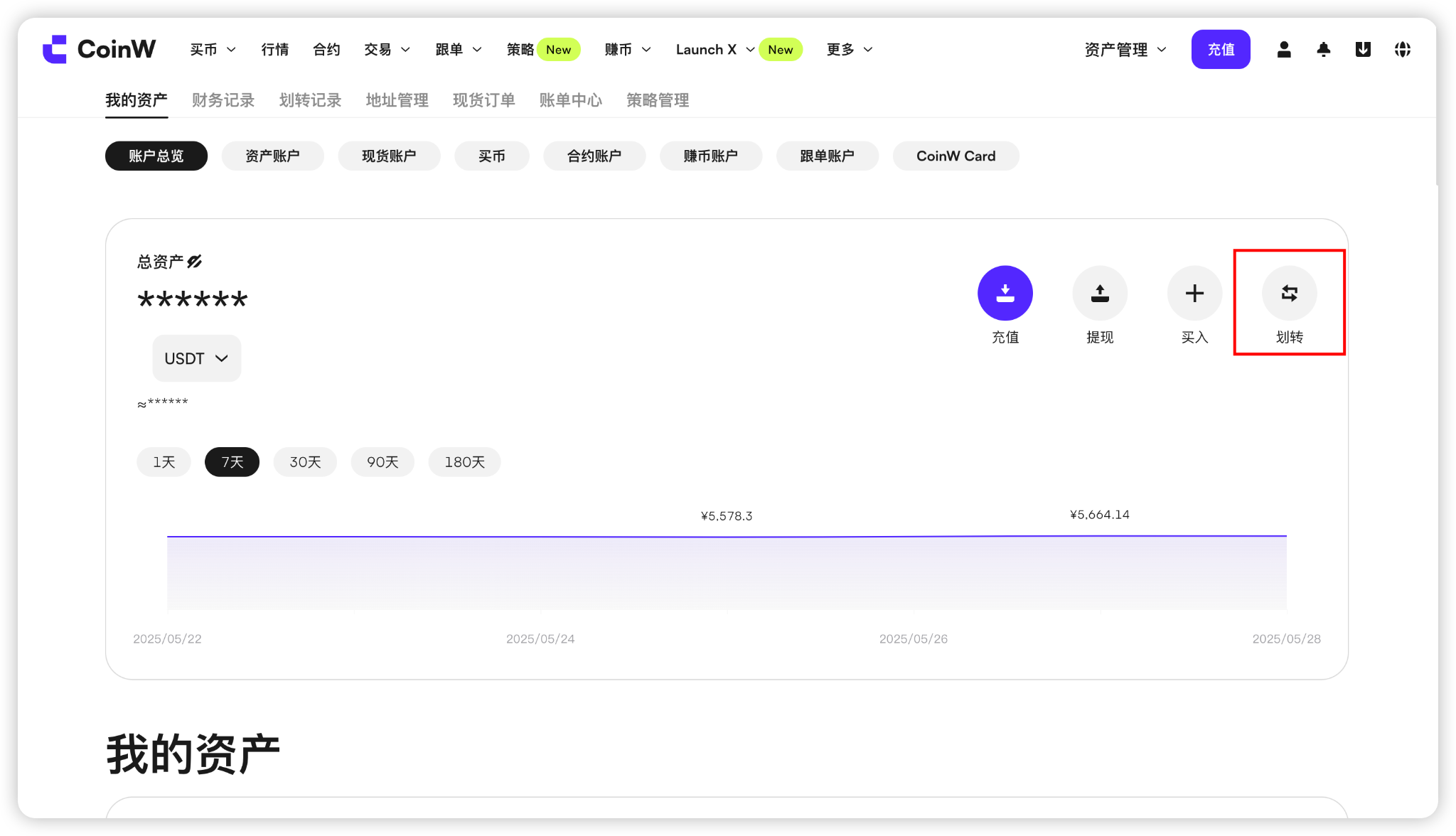Switch to the 账单中心 tab

tap(570, 100)
